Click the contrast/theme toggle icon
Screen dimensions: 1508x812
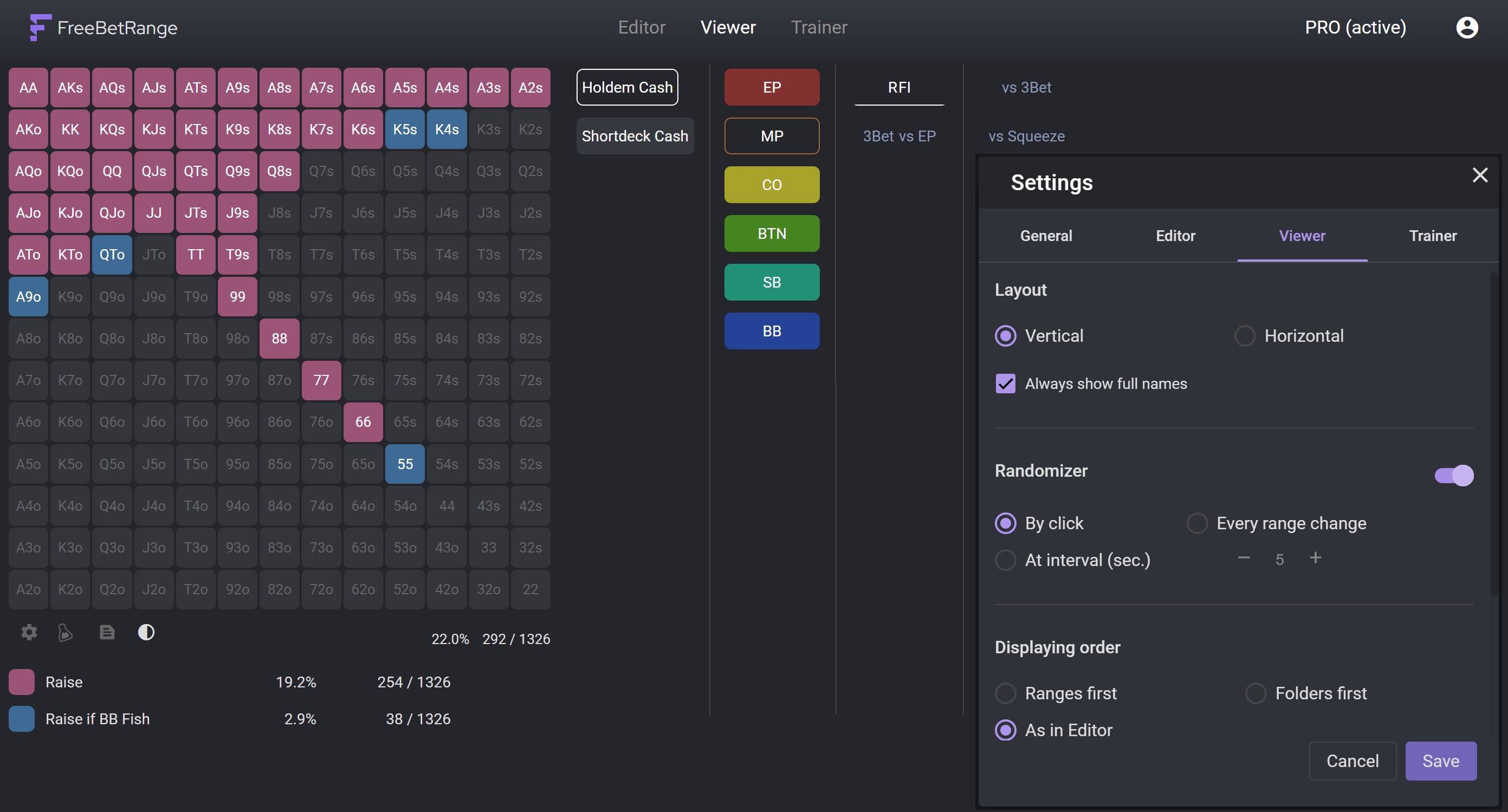click(x=146, y=632)
